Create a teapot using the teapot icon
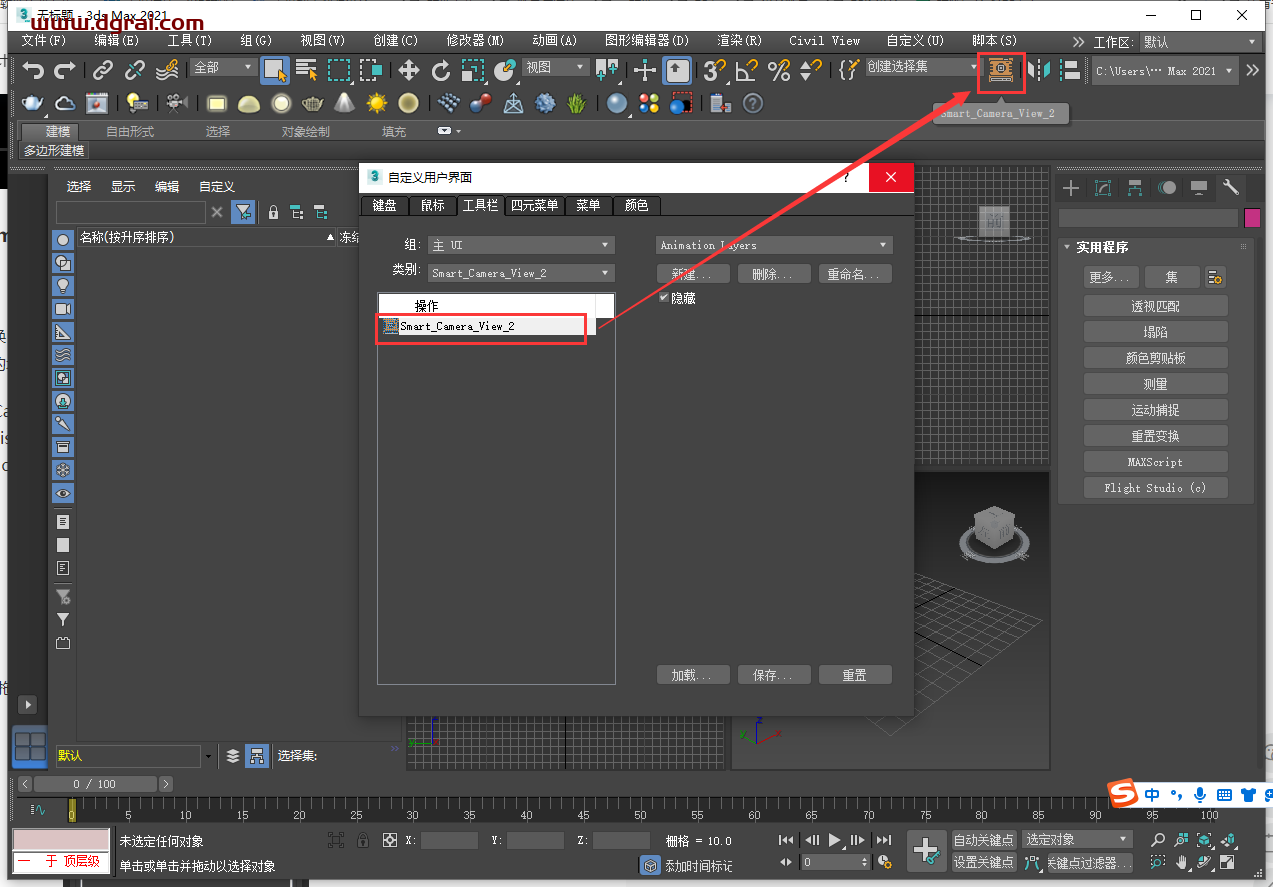The height and width of the screenshot is (887, 1273). point(312,103)
